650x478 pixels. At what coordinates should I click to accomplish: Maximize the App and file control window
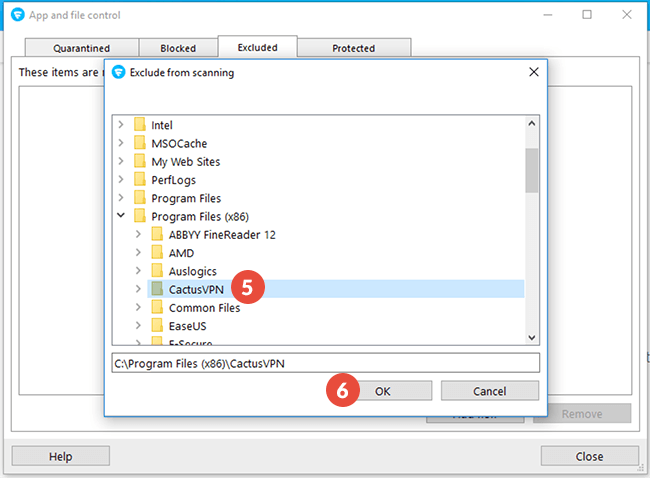pos(587,15)
